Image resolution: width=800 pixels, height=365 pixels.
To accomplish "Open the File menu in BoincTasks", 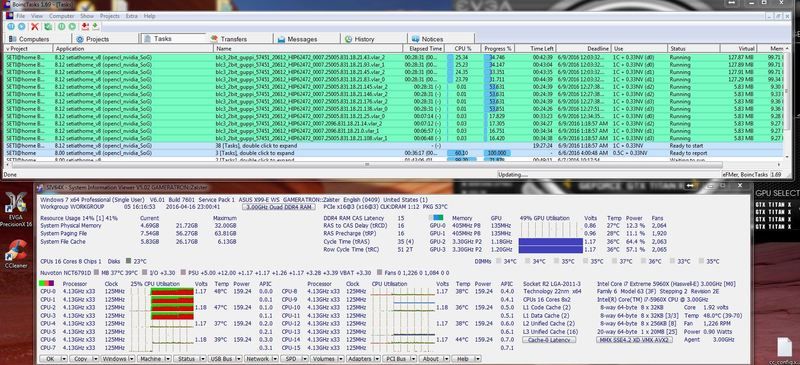I will click(20, 16).
